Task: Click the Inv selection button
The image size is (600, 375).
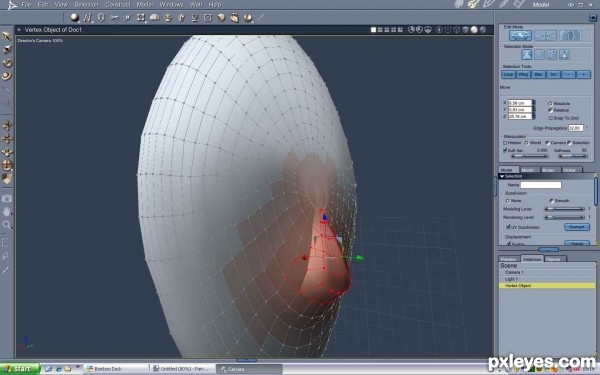Action: click(x=553, y=75)
